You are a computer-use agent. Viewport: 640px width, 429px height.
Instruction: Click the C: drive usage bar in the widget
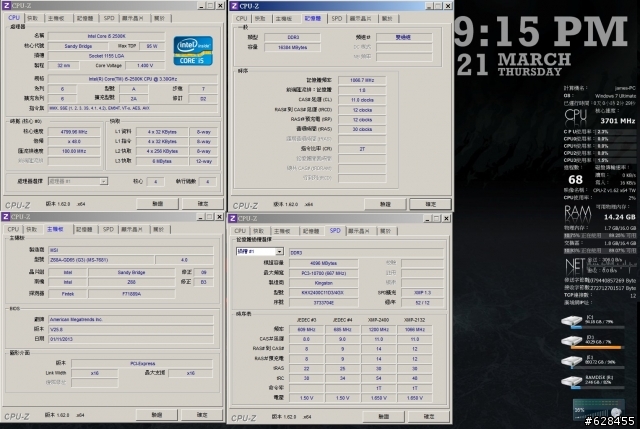(598, 327)
